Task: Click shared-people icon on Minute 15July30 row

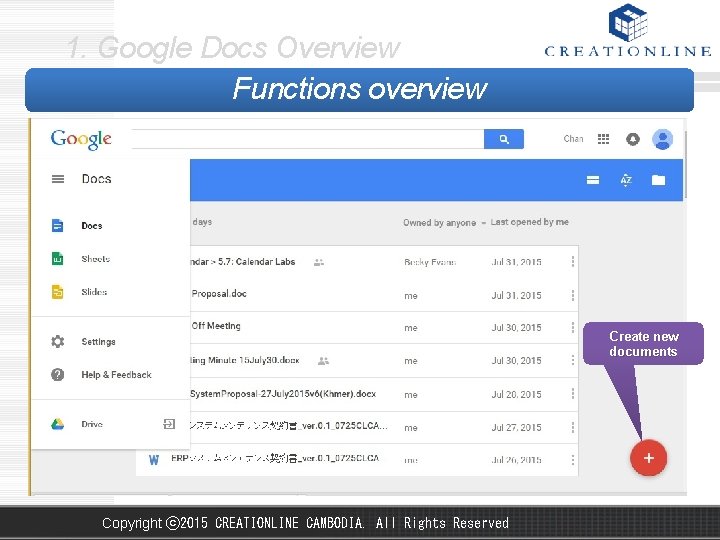Action: (323, 361)
